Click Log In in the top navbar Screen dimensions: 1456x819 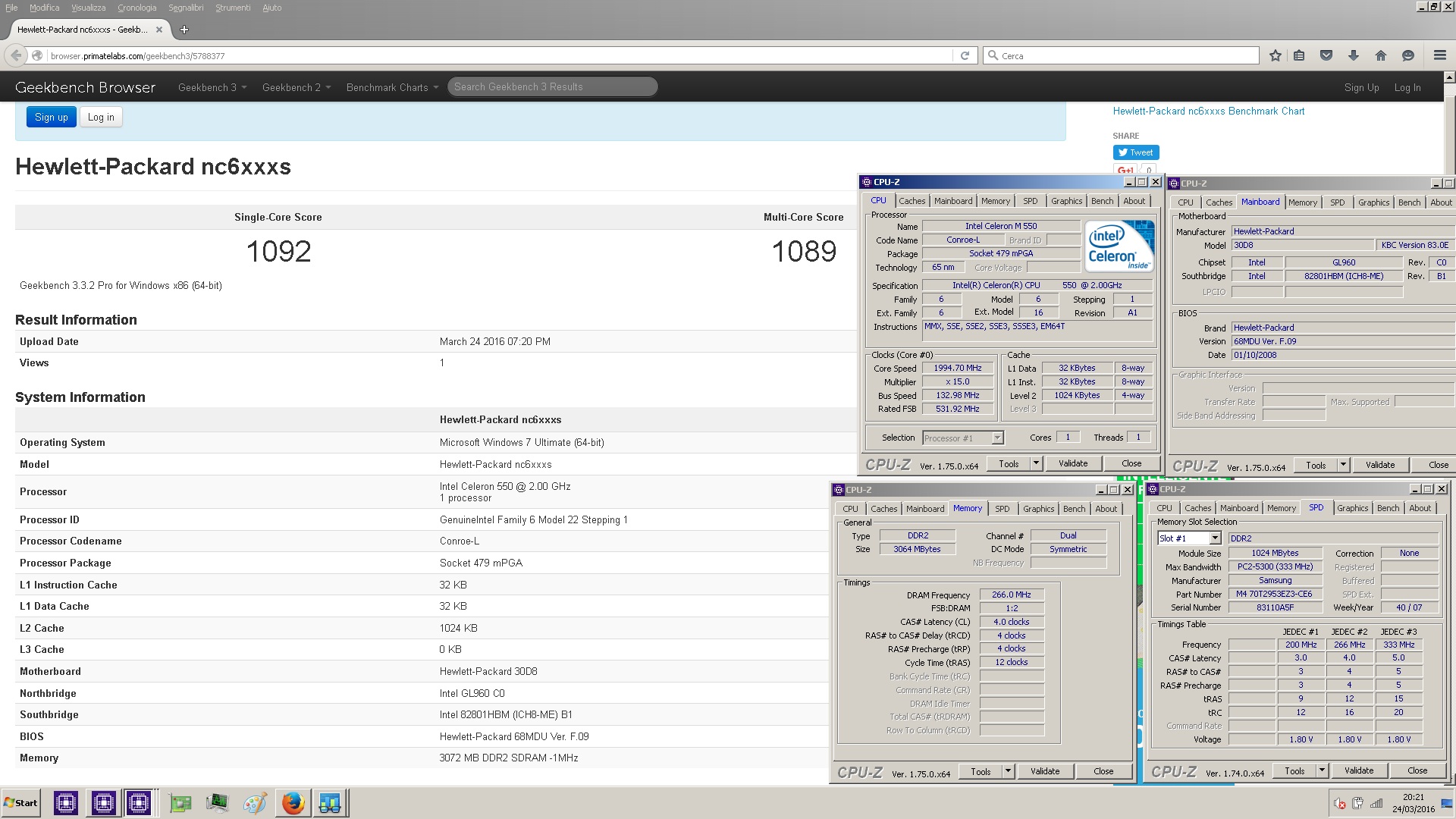tap(1407, 87)
